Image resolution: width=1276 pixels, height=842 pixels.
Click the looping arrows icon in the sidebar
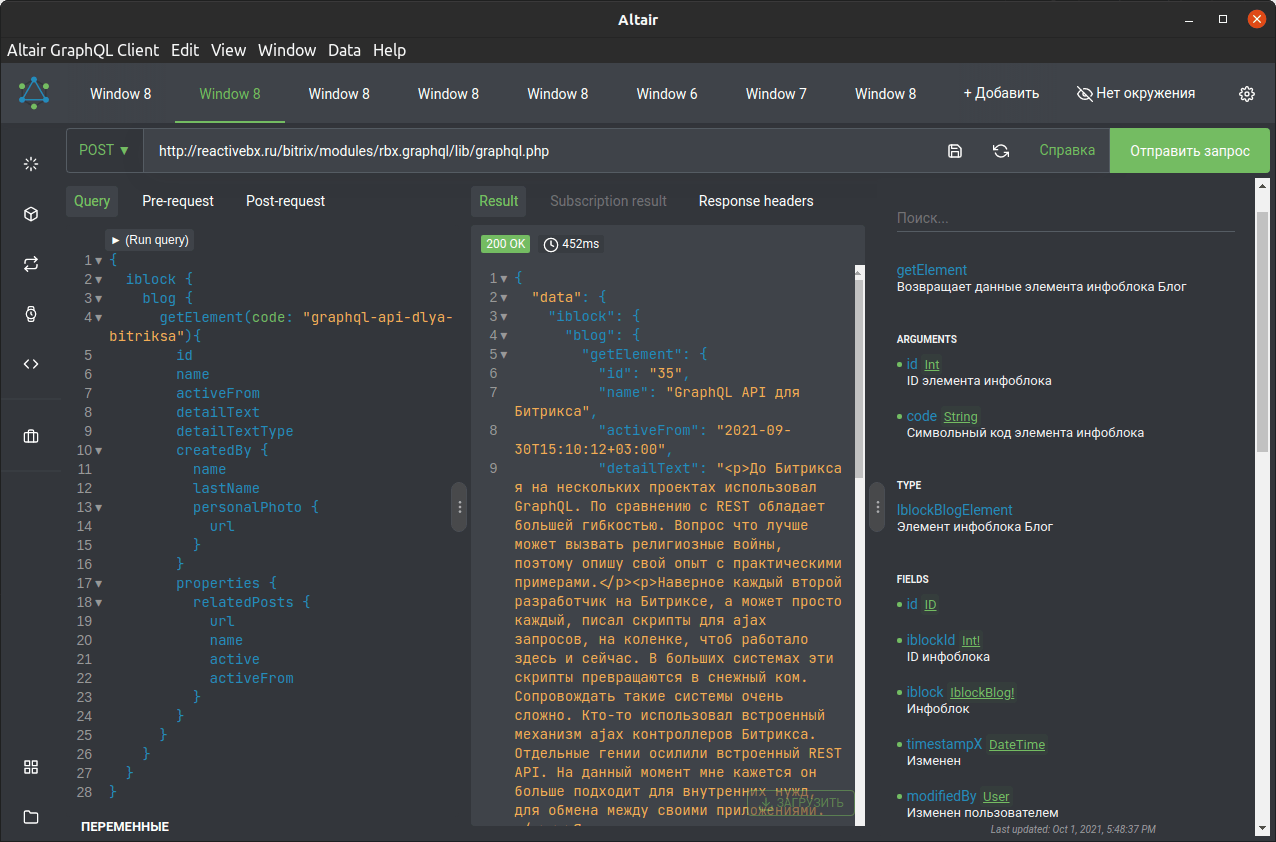[31, 264]
